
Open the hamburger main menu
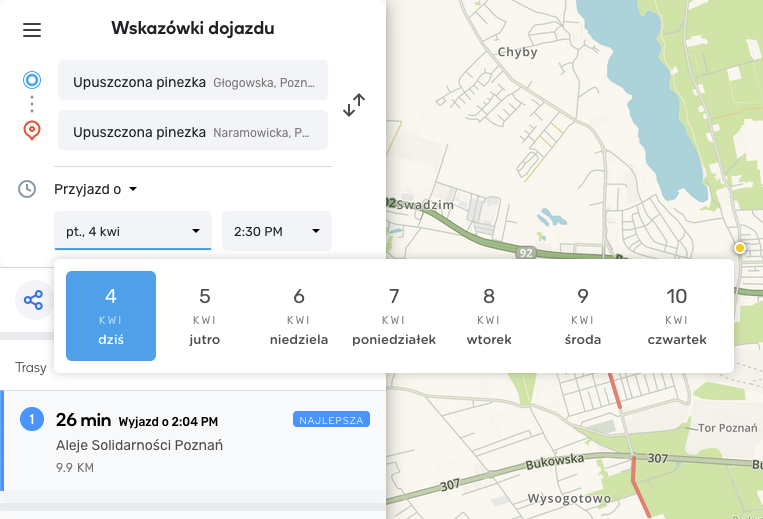[x=32, y=30]
